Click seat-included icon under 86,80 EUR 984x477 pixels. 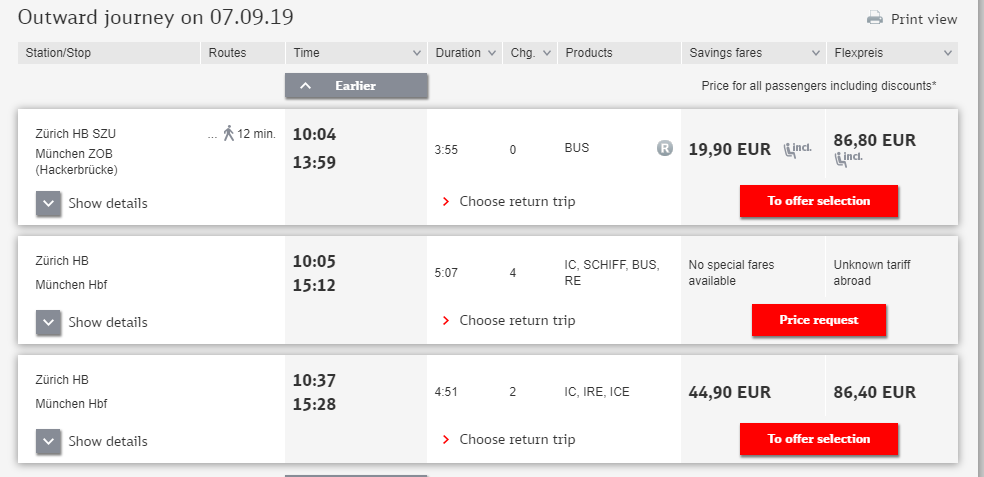click(848, 159)
